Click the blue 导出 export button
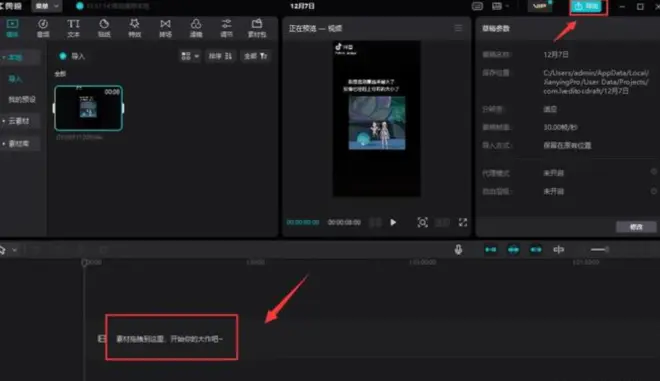 coord(588,6)
